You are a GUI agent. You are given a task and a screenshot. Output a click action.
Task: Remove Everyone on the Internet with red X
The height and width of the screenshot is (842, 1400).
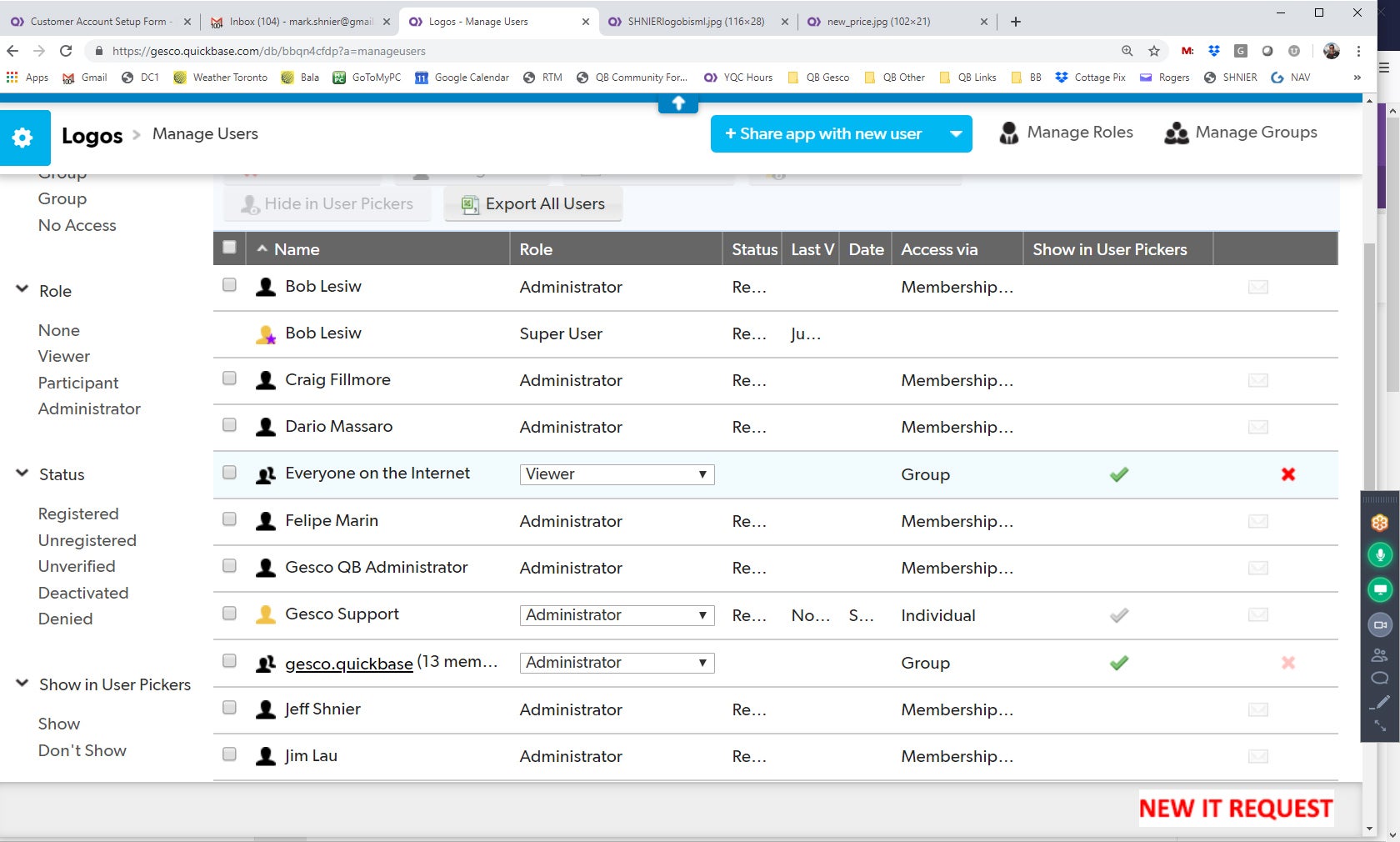[x=1288, y=474]
